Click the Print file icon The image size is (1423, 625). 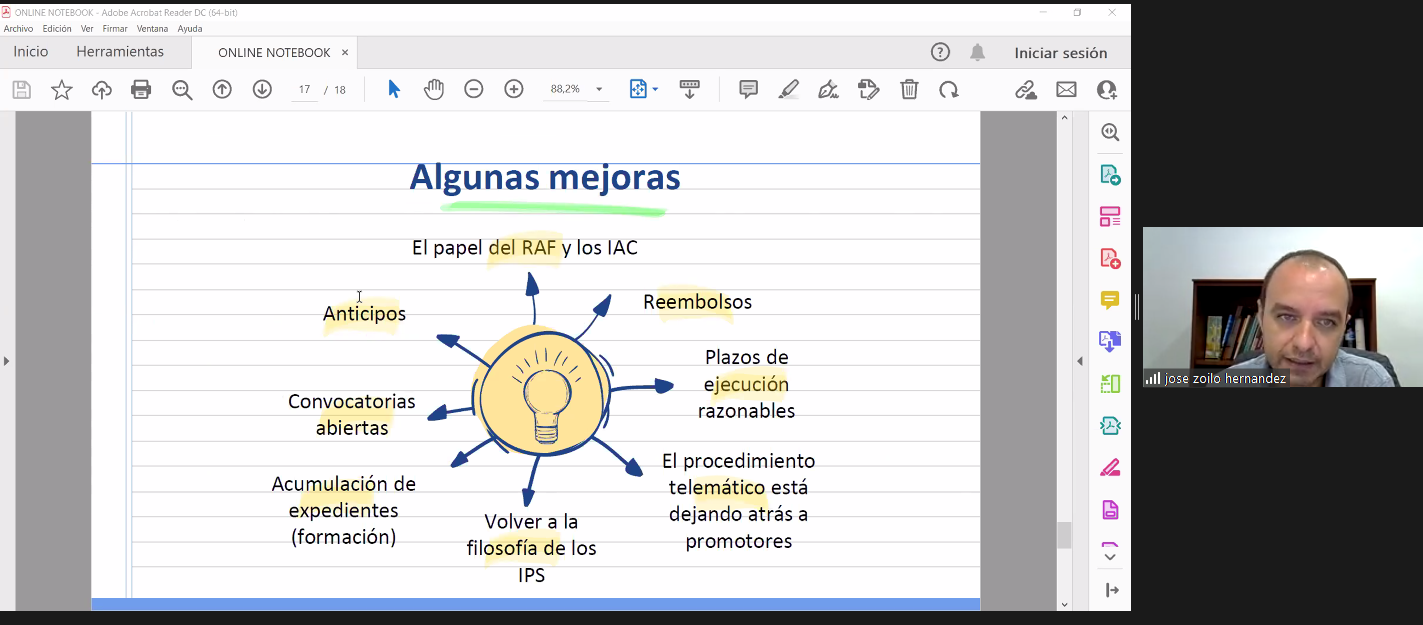(x=141, y=90)
